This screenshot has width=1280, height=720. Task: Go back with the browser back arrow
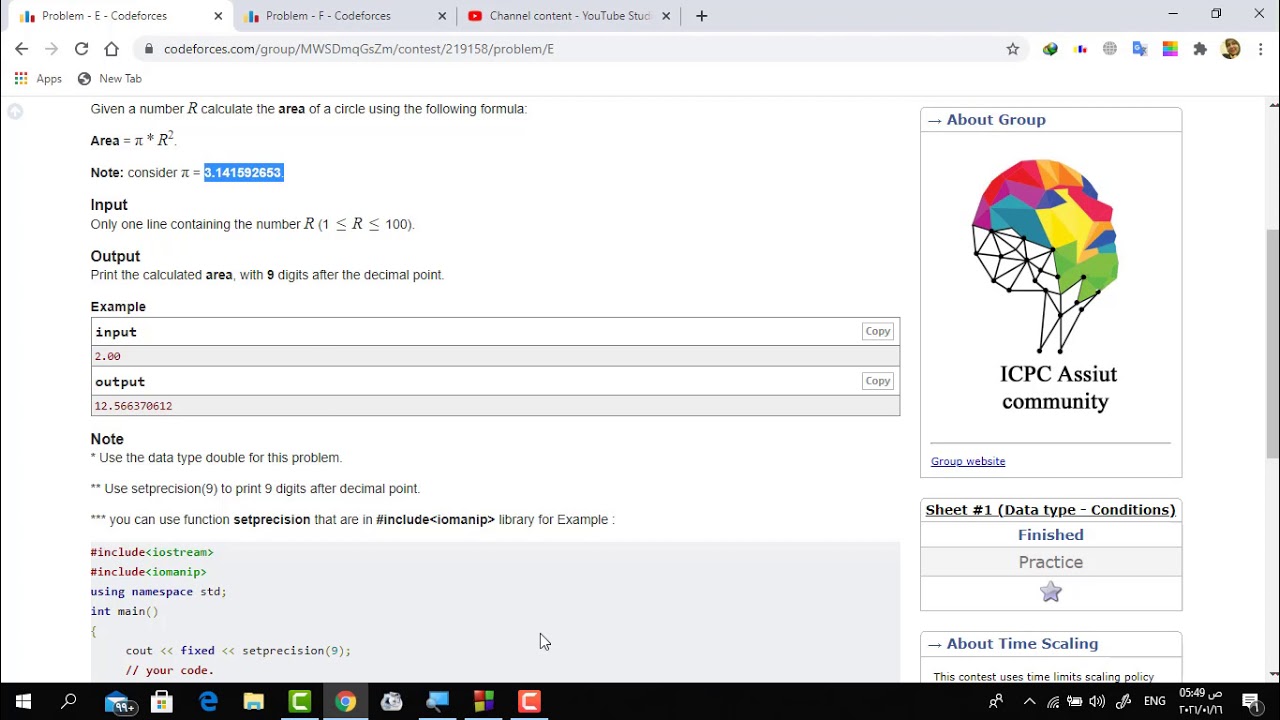click(x=22, y=49)
